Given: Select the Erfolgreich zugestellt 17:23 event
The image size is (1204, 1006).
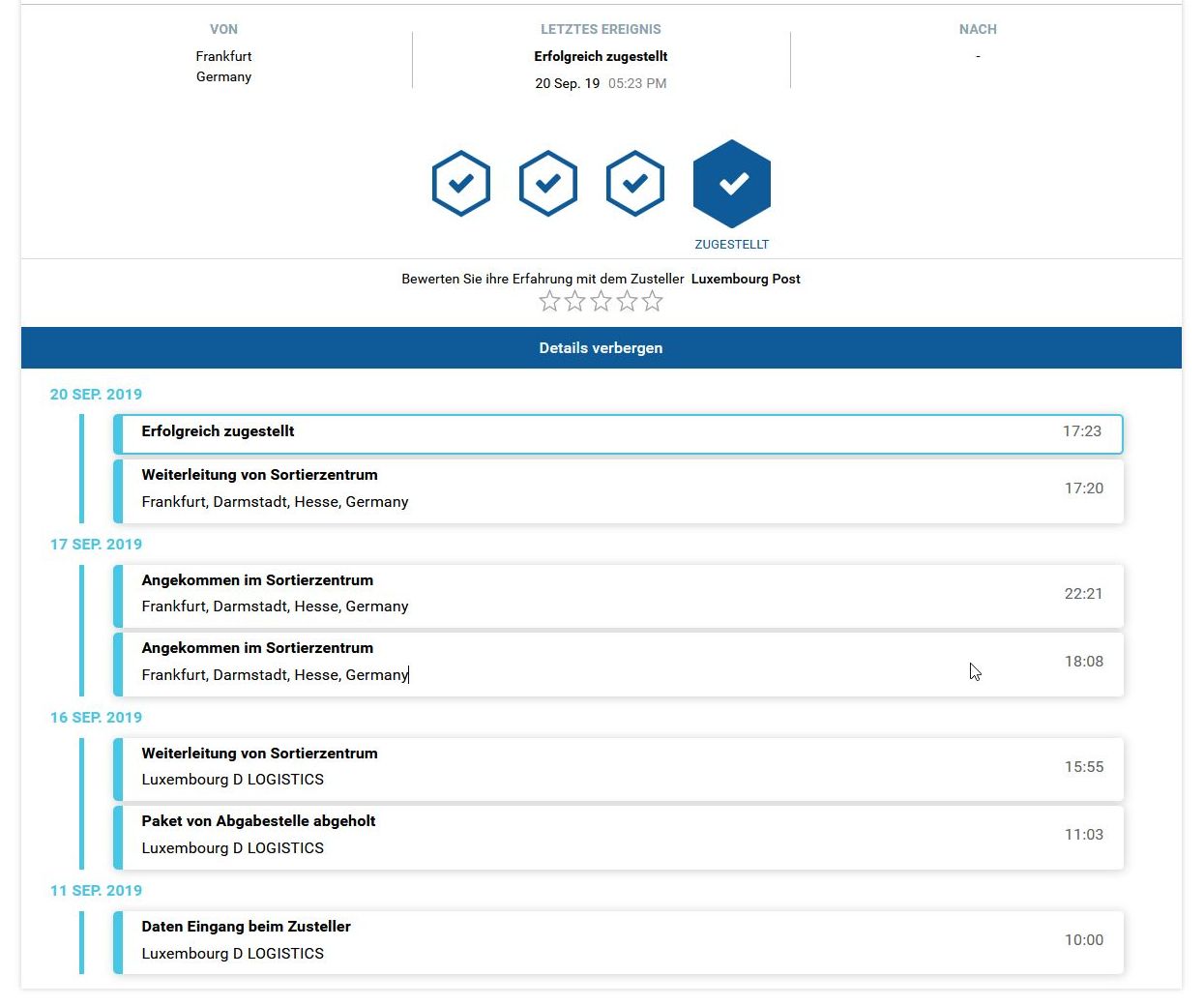Looking at the screenshot, I should click(618, 433).
